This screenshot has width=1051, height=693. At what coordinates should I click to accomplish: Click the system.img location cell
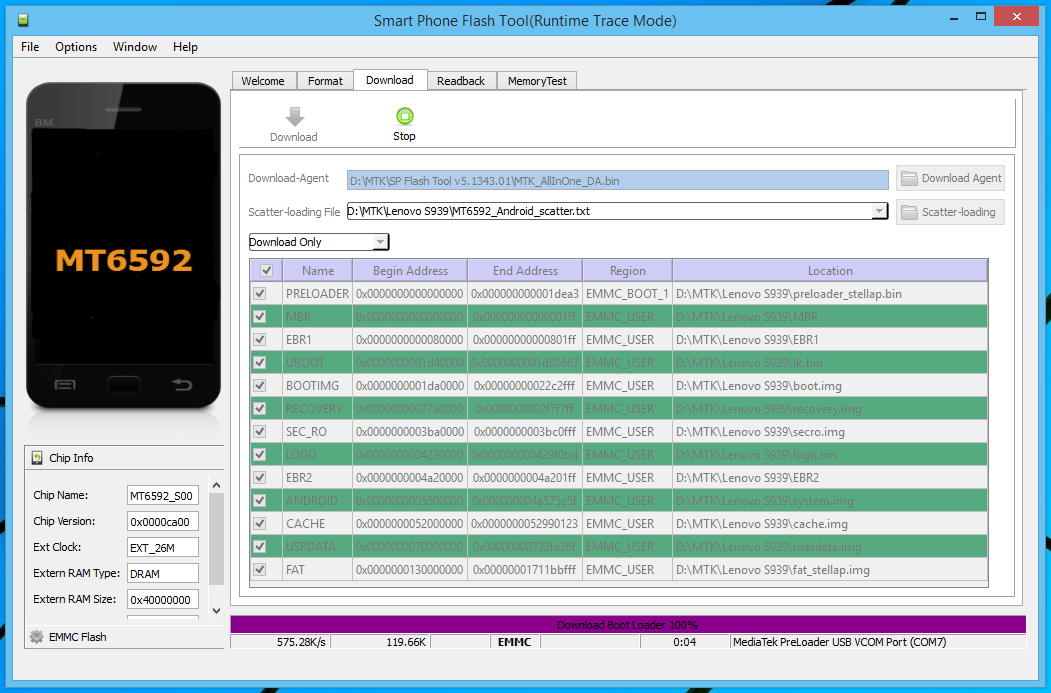pyautogui.click(x=830, y=501)
